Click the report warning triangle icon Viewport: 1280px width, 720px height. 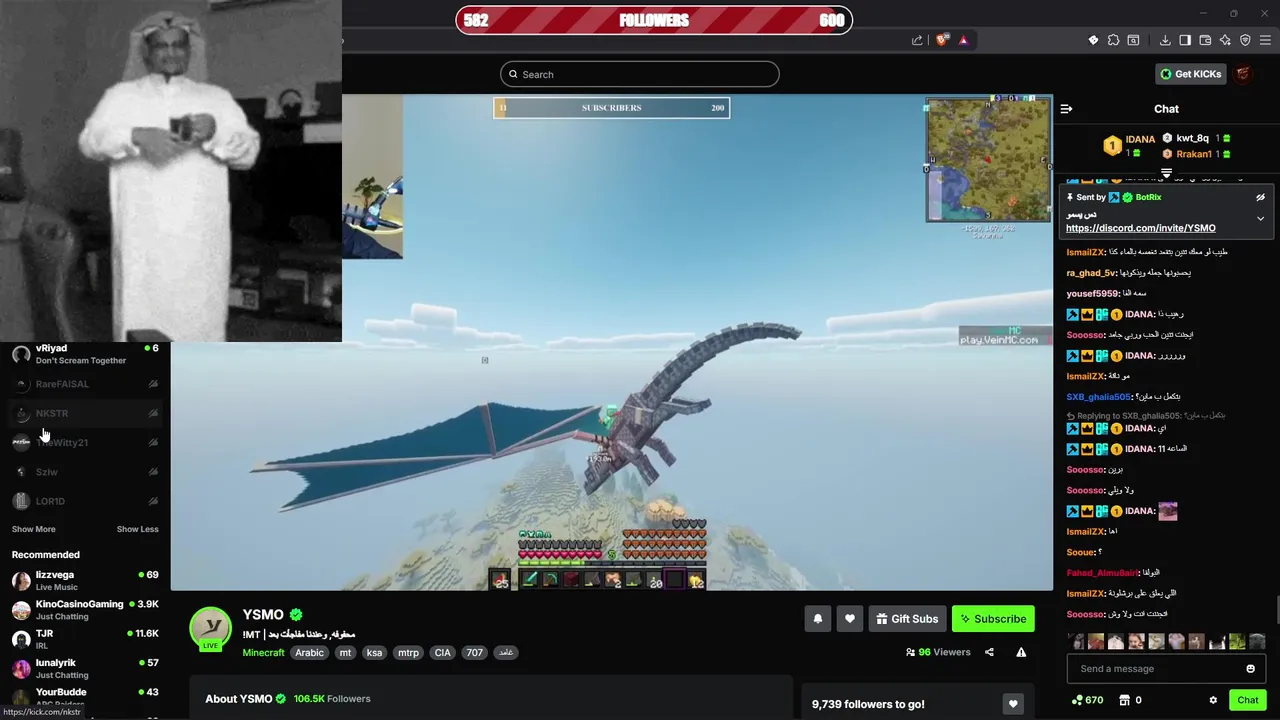[x=1021, y=652]
